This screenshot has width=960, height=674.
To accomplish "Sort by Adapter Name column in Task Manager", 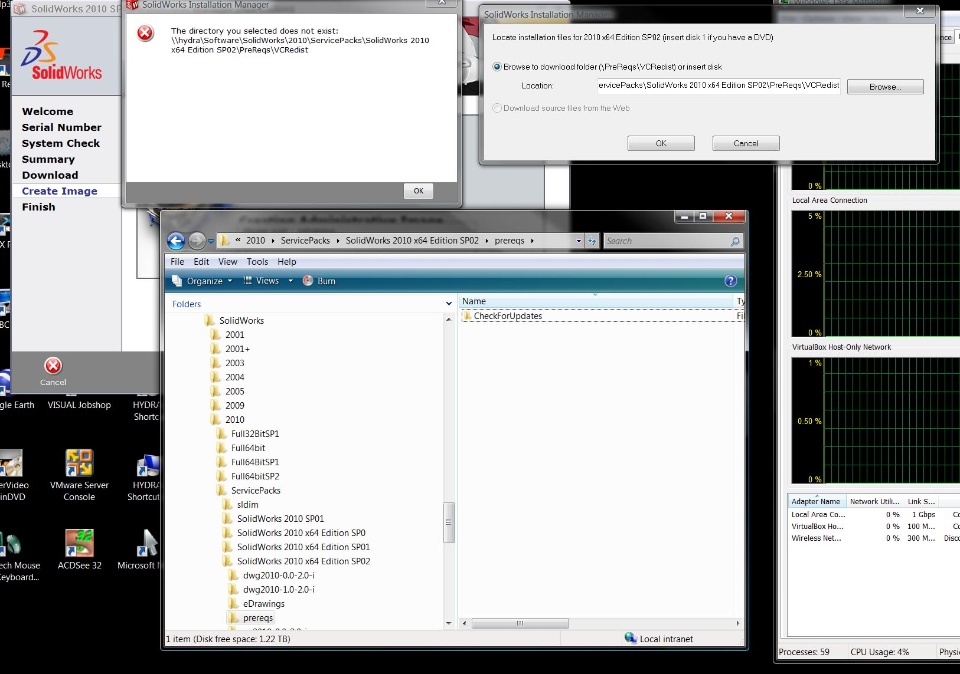I will click(x=816, y=501).
